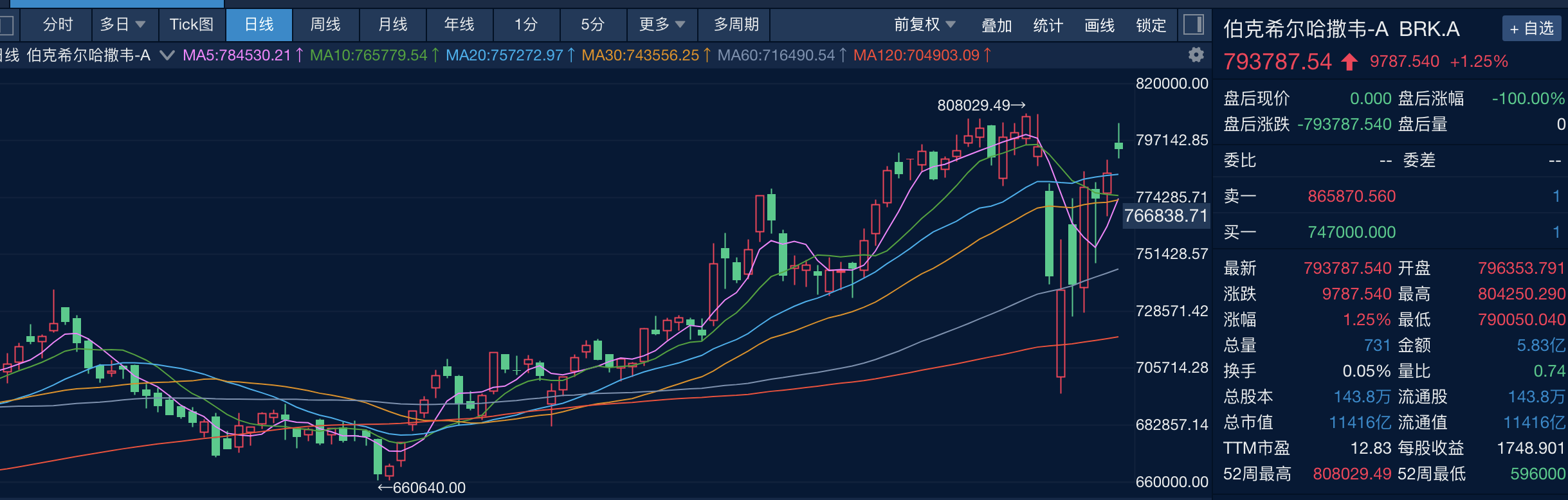The width and height of the screenshot is (1568, 500).
Task: Click the 叠加 overlay button
Action: (997, 25)
